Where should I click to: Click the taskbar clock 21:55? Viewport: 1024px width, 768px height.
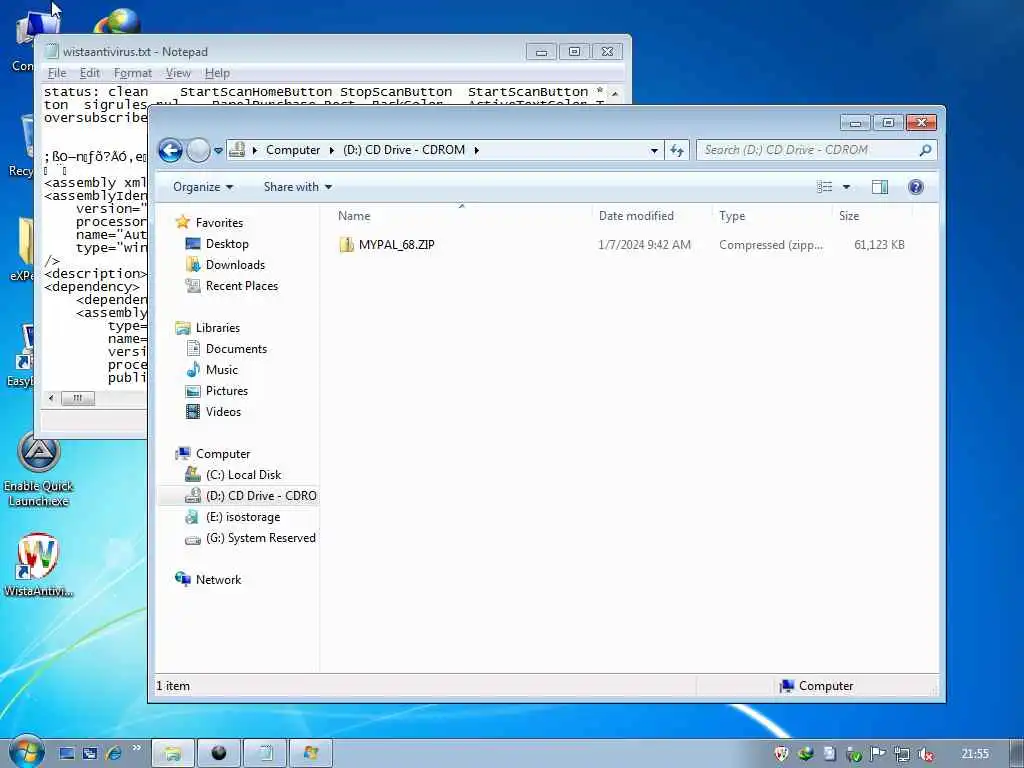pyautogui.click(x=975, y=754)
